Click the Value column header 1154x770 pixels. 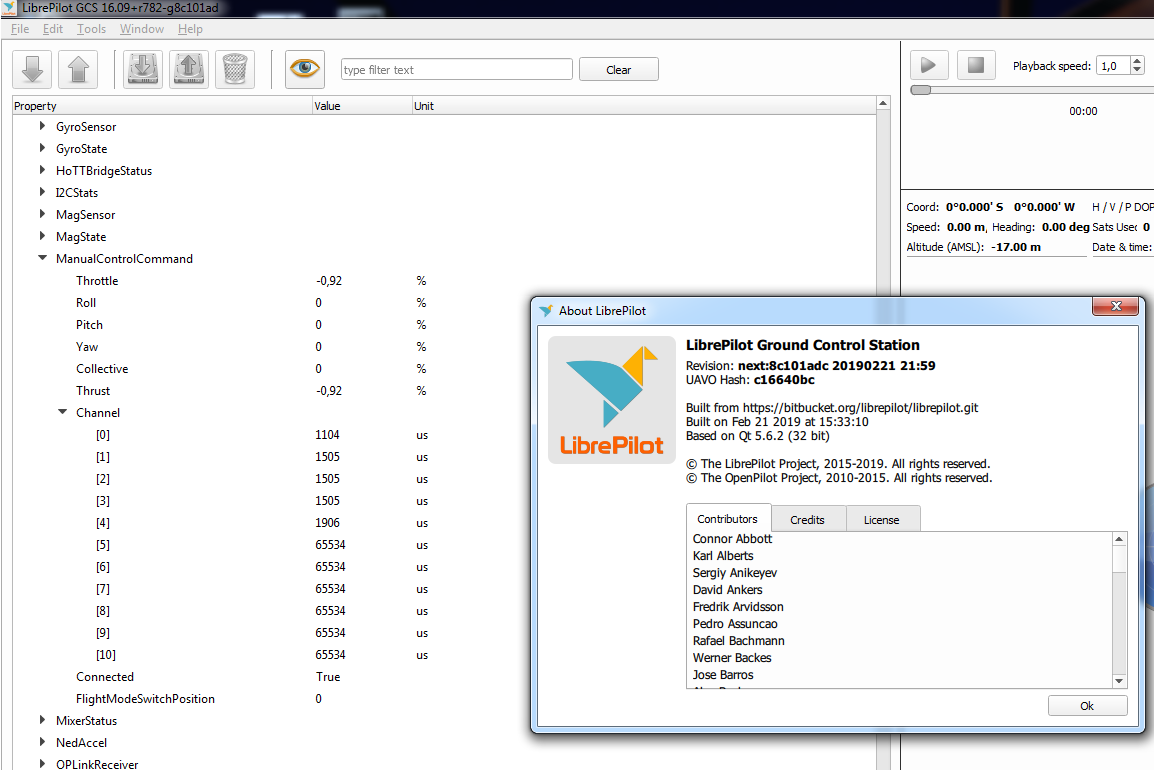coord(362,106)
